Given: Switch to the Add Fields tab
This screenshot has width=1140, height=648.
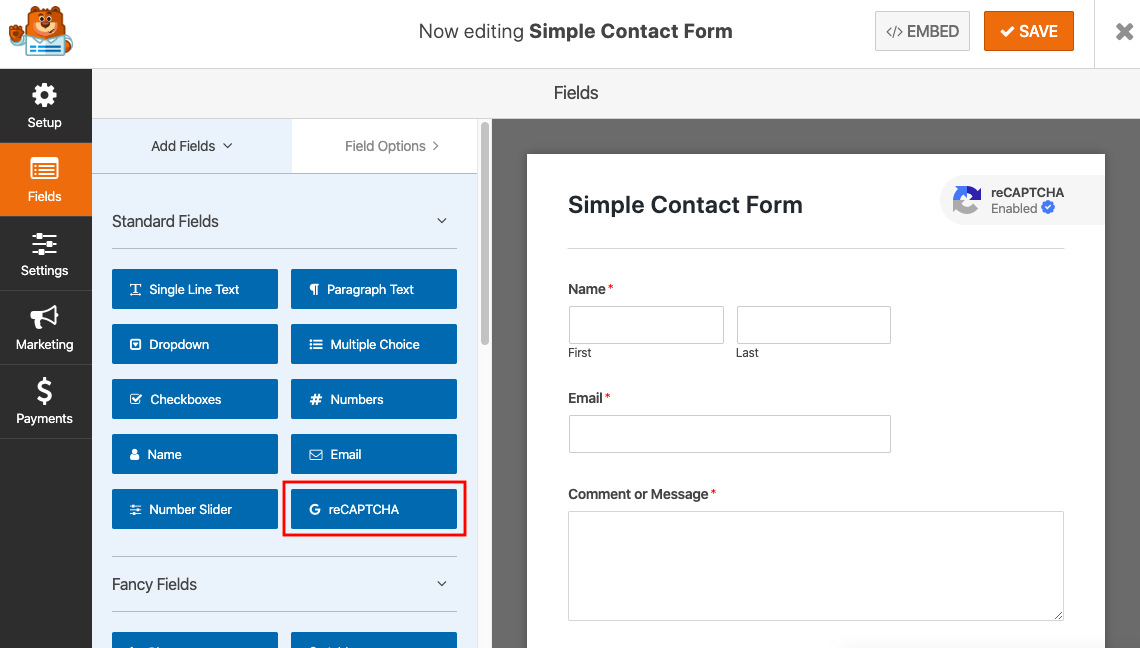Looking at the screenshot, I should (192, 146).
